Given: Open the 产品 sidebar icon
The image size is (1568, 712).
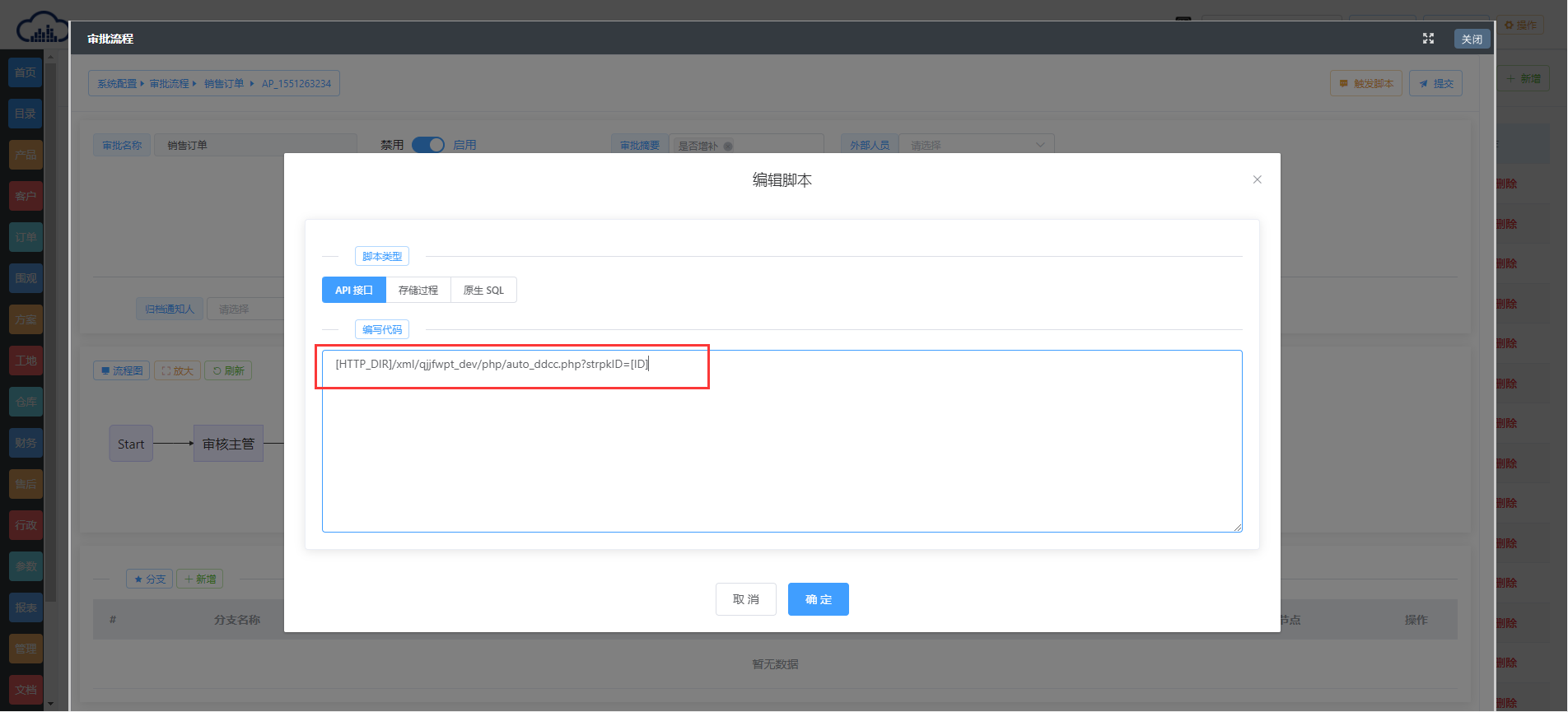Looking at the screenshot, I should coord(26,155).
